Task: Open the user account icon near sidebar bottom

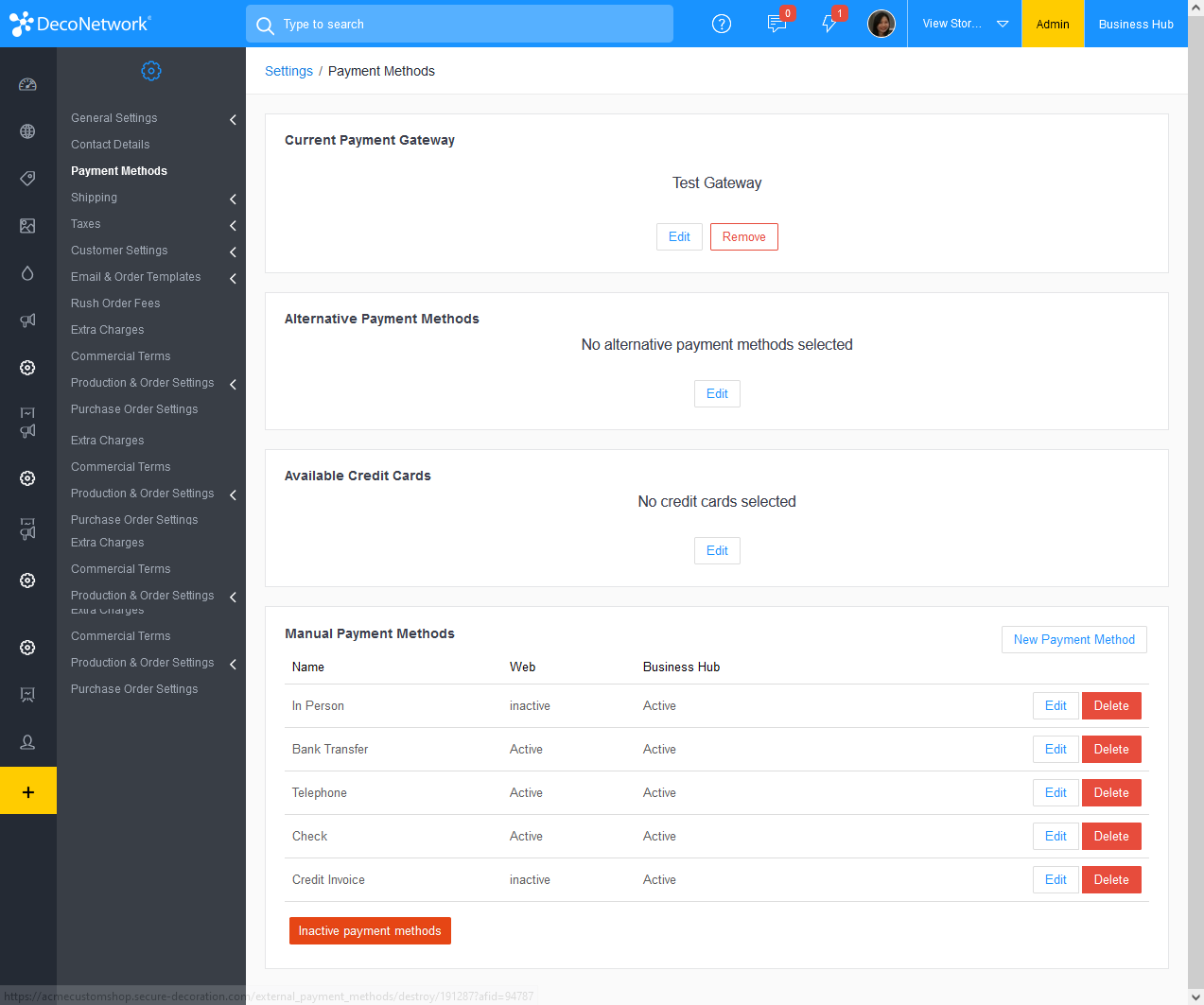Action: pos(27,742)
